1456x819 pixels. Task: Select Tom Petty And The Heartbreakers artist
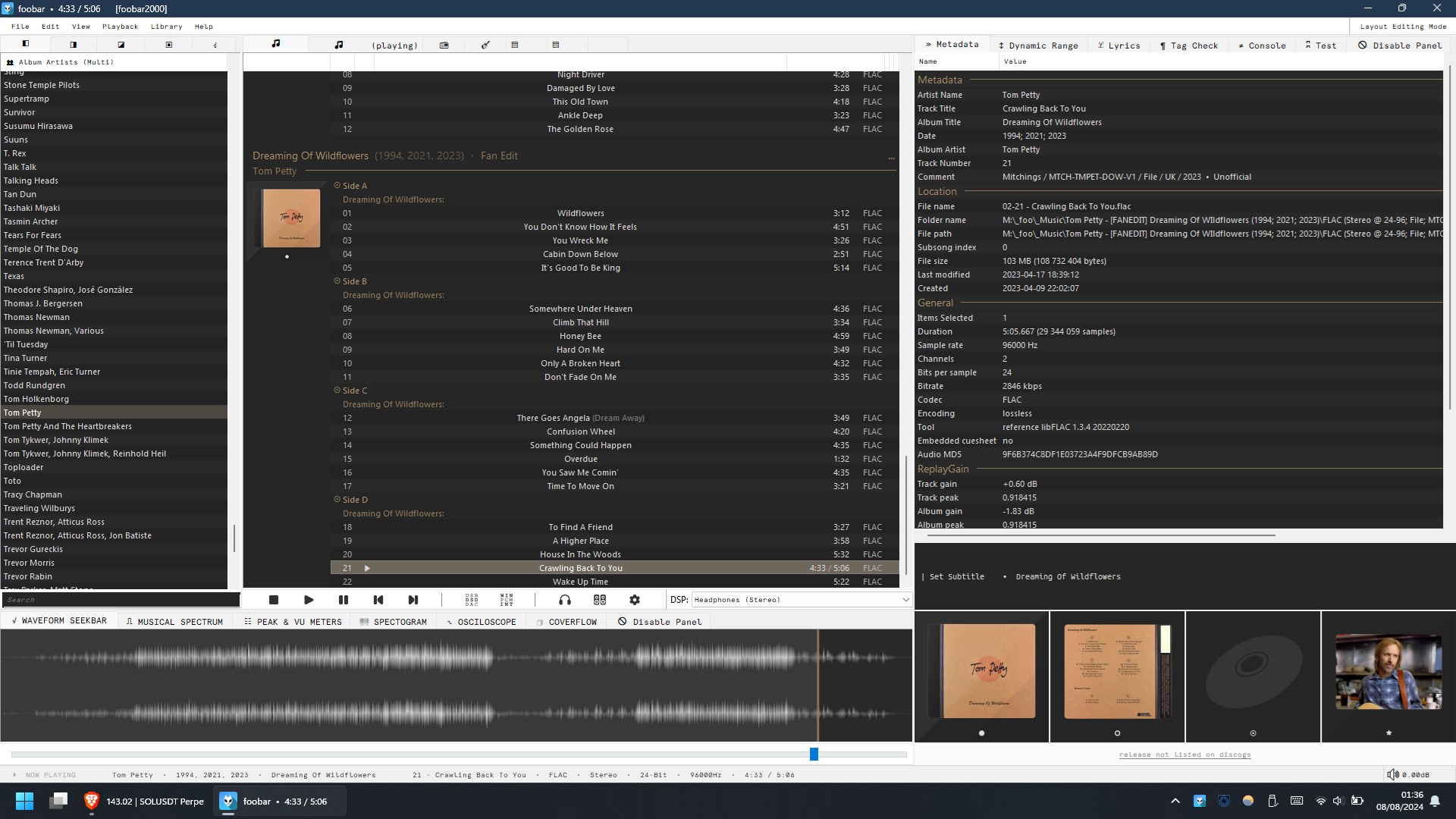[x=114, y=426]
